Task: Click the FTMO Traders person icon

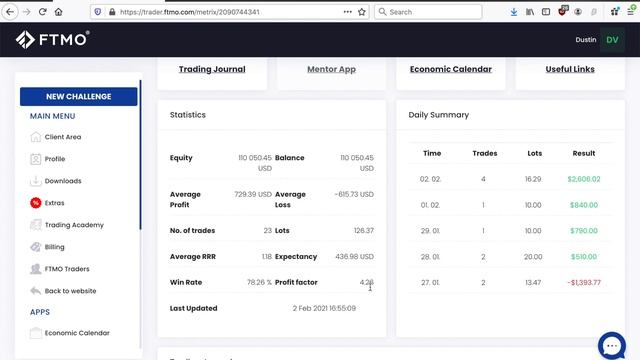Action: (x=36, y=269)
